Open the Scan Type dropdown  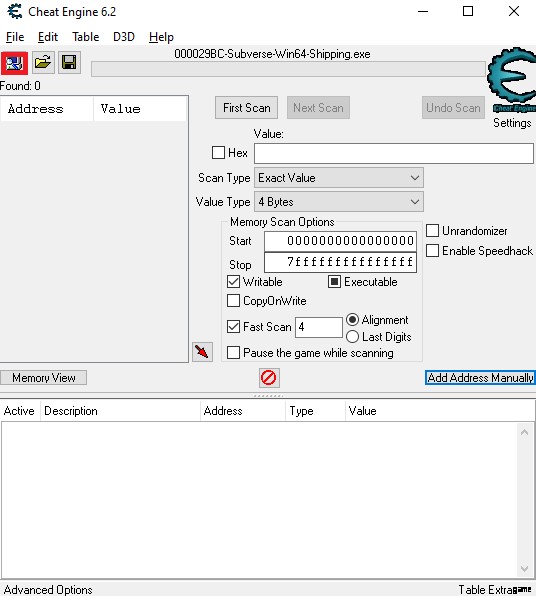click(339, 178)
